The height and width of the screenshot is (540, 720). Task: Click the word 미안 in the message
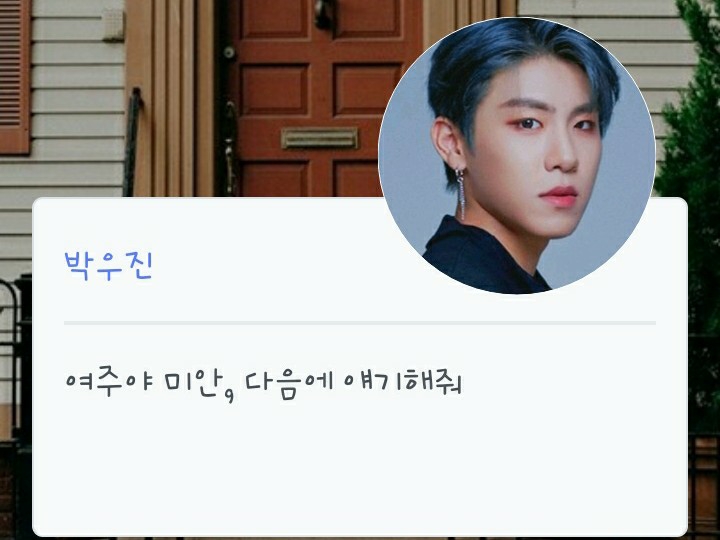[191, 384]
